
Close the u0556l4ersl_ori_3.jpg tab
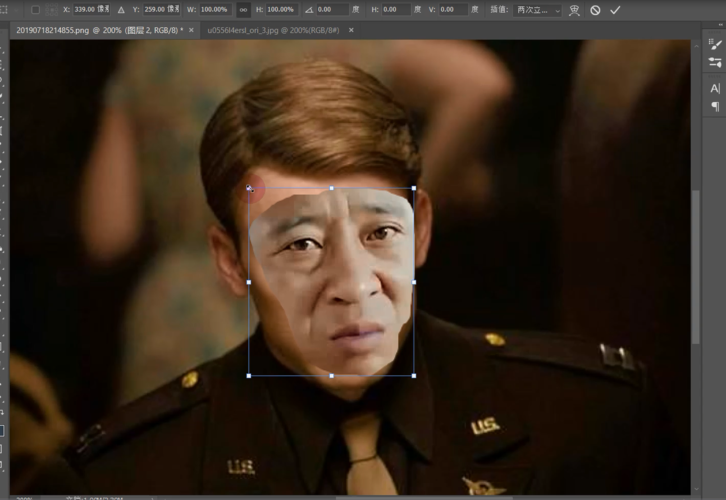click(x=351, y=30)
